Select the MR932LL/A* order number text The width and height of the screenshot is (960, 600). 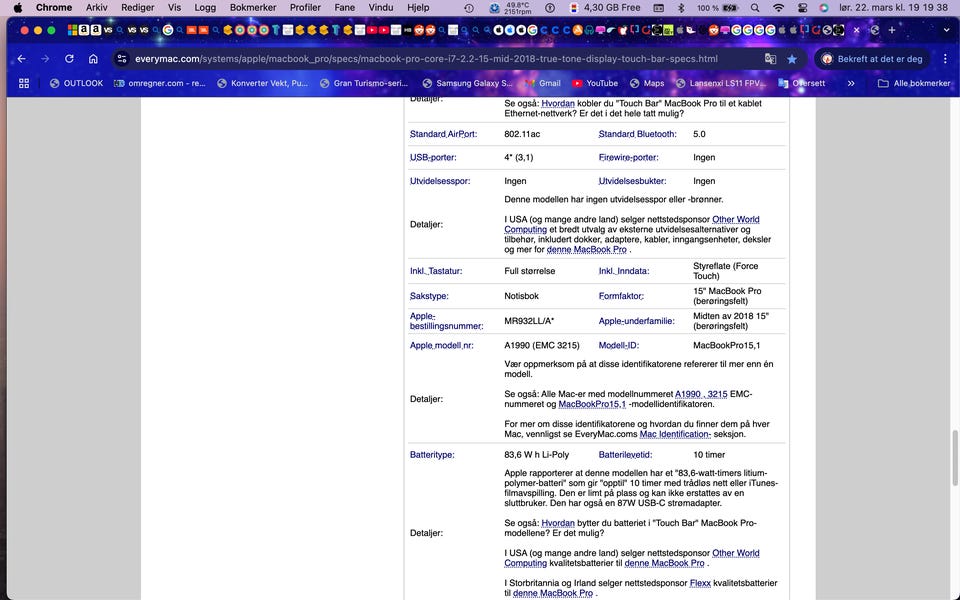529,321
